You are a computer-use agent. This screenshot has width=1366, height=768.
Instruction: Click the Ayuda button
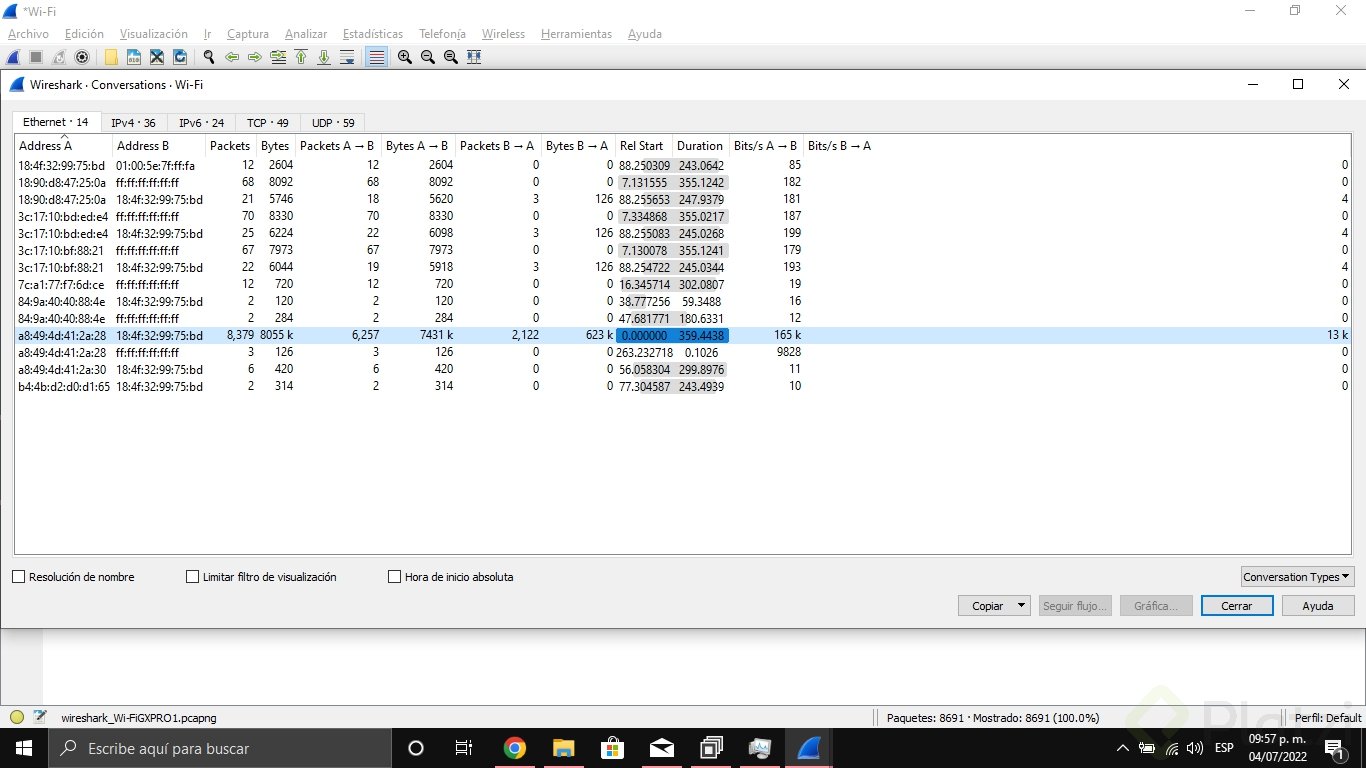pos(1318,606)
